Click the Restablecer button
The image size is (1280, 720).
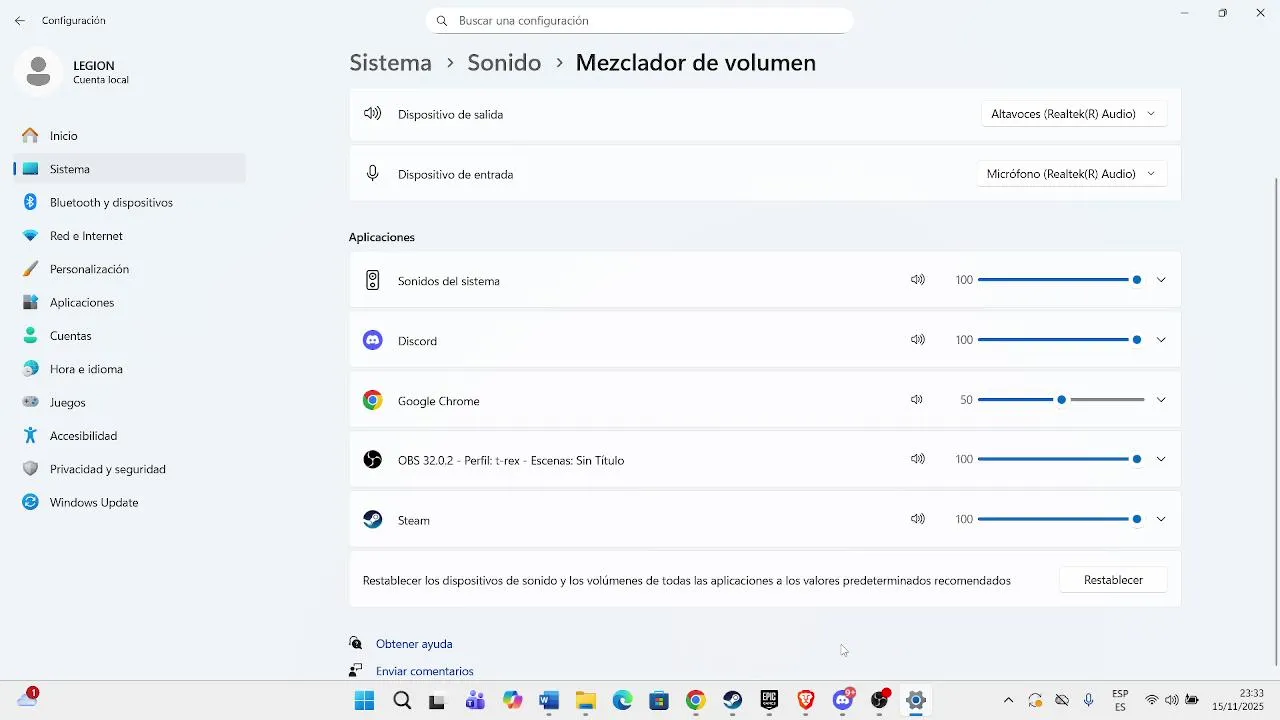click(x=1113, y=580)
